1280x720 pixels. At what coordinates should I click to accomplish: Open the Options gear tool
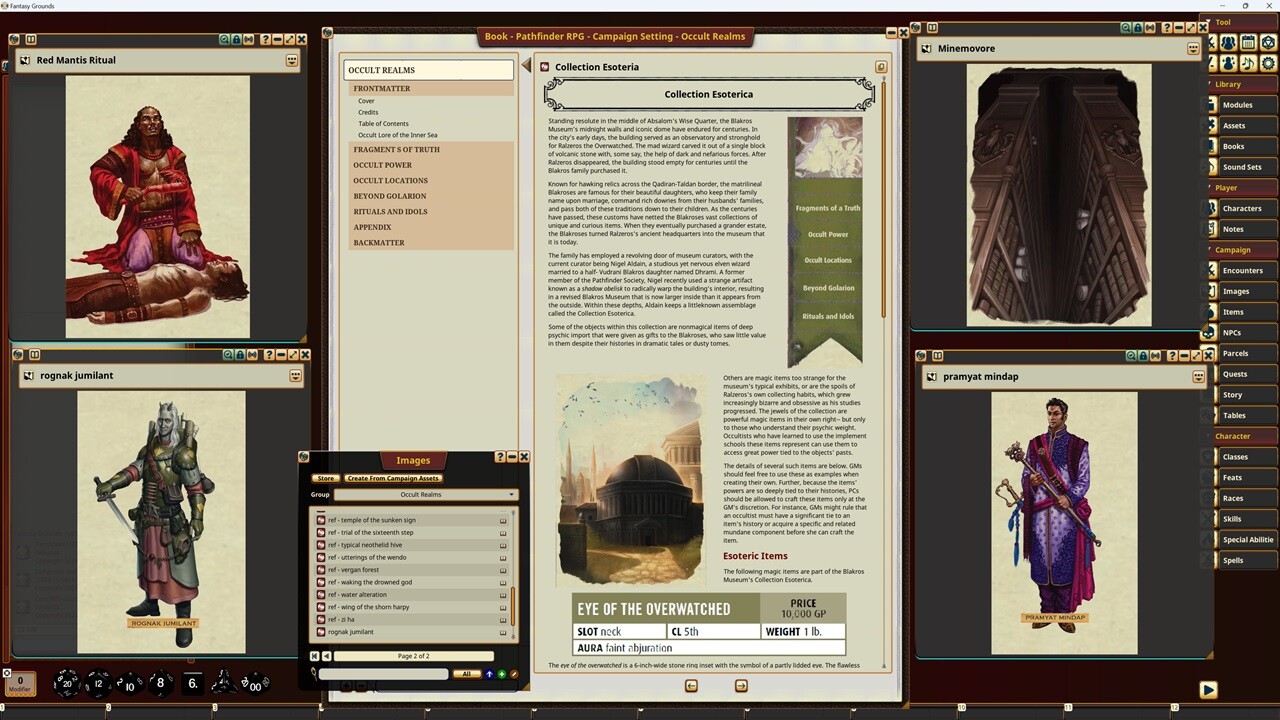click(1268, 61)
